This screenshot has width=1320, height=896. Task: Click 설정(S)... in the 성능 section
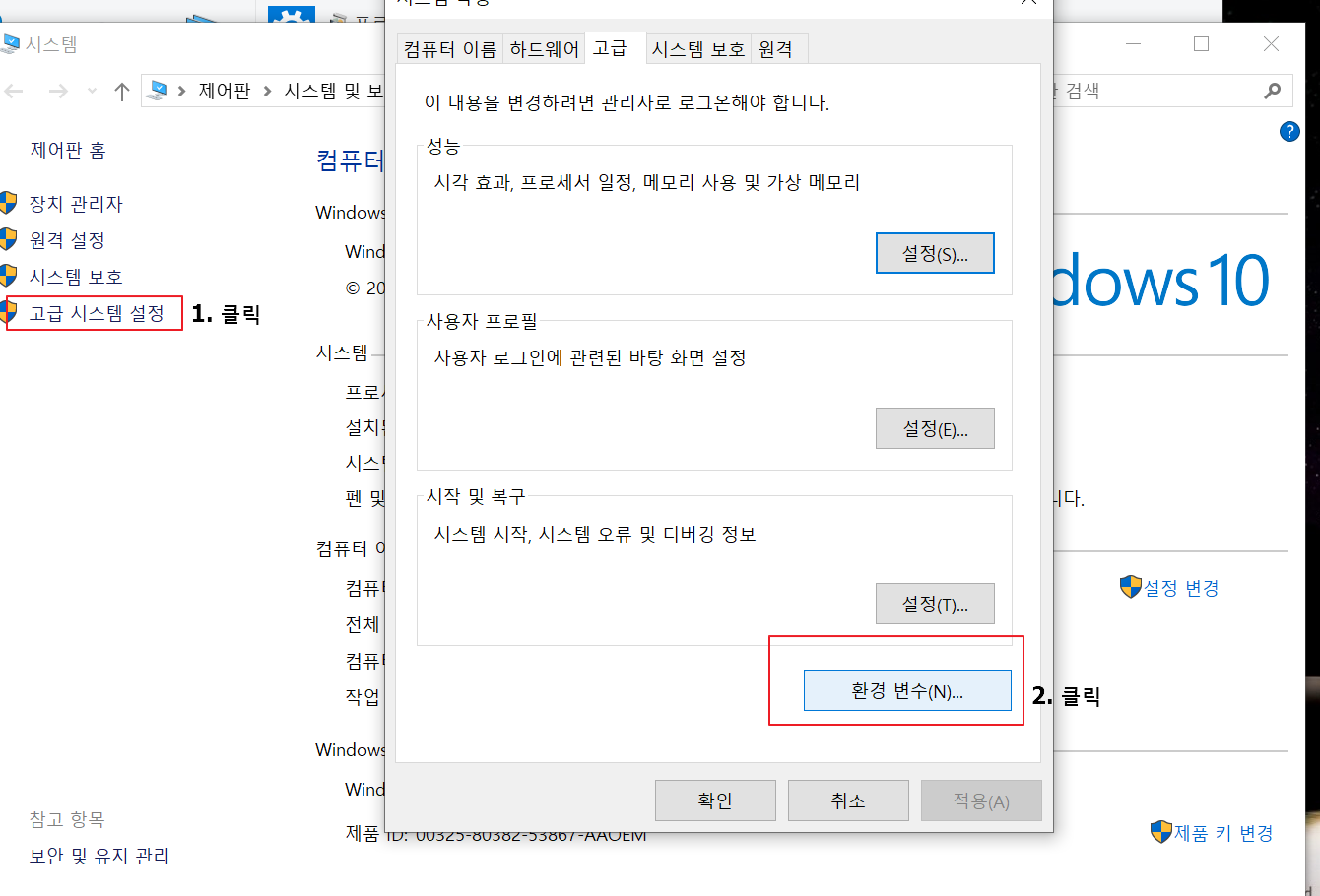click(935, 253)
